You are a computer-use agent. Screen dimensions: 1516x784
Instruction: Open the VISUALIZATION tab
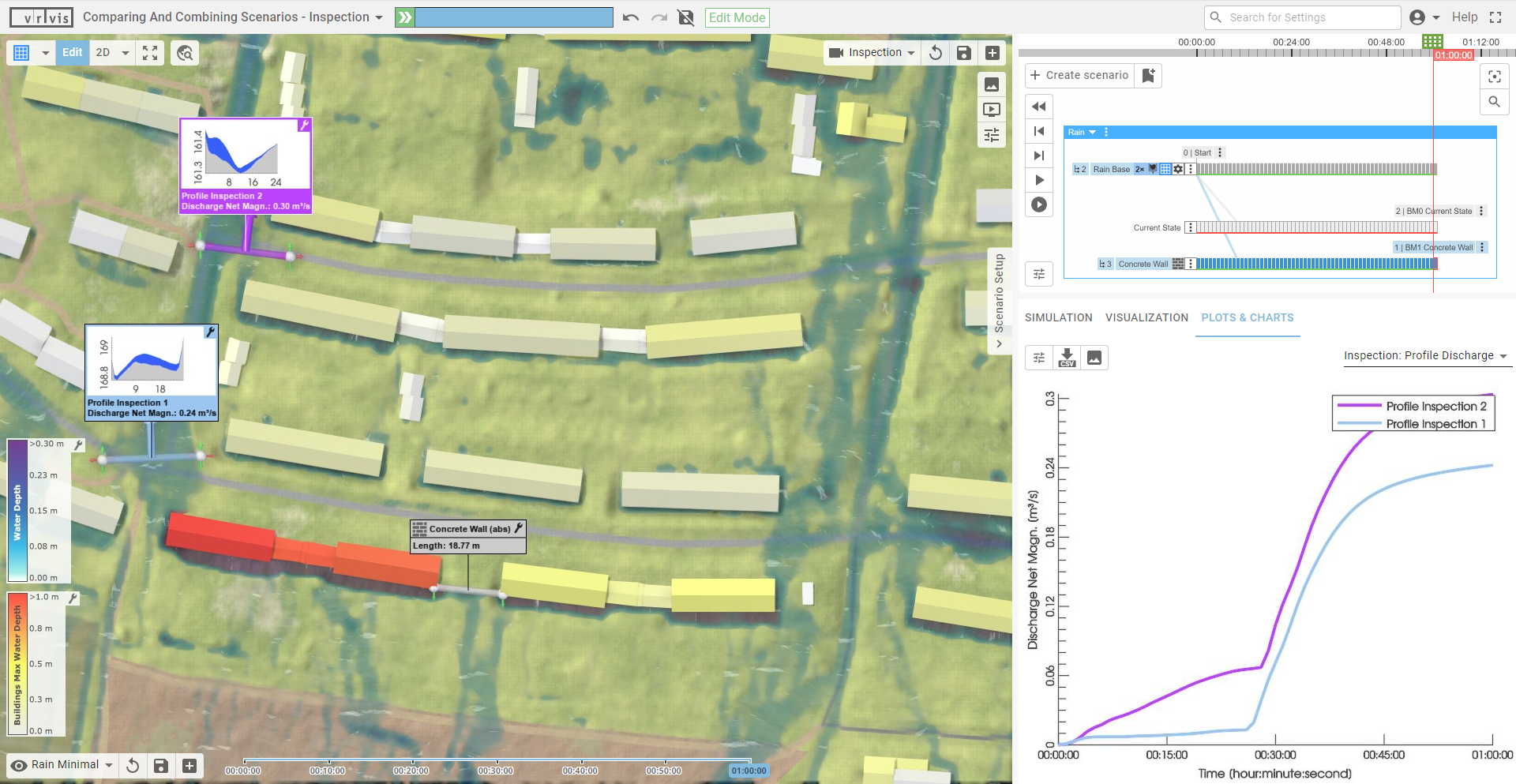[1146, 317]
